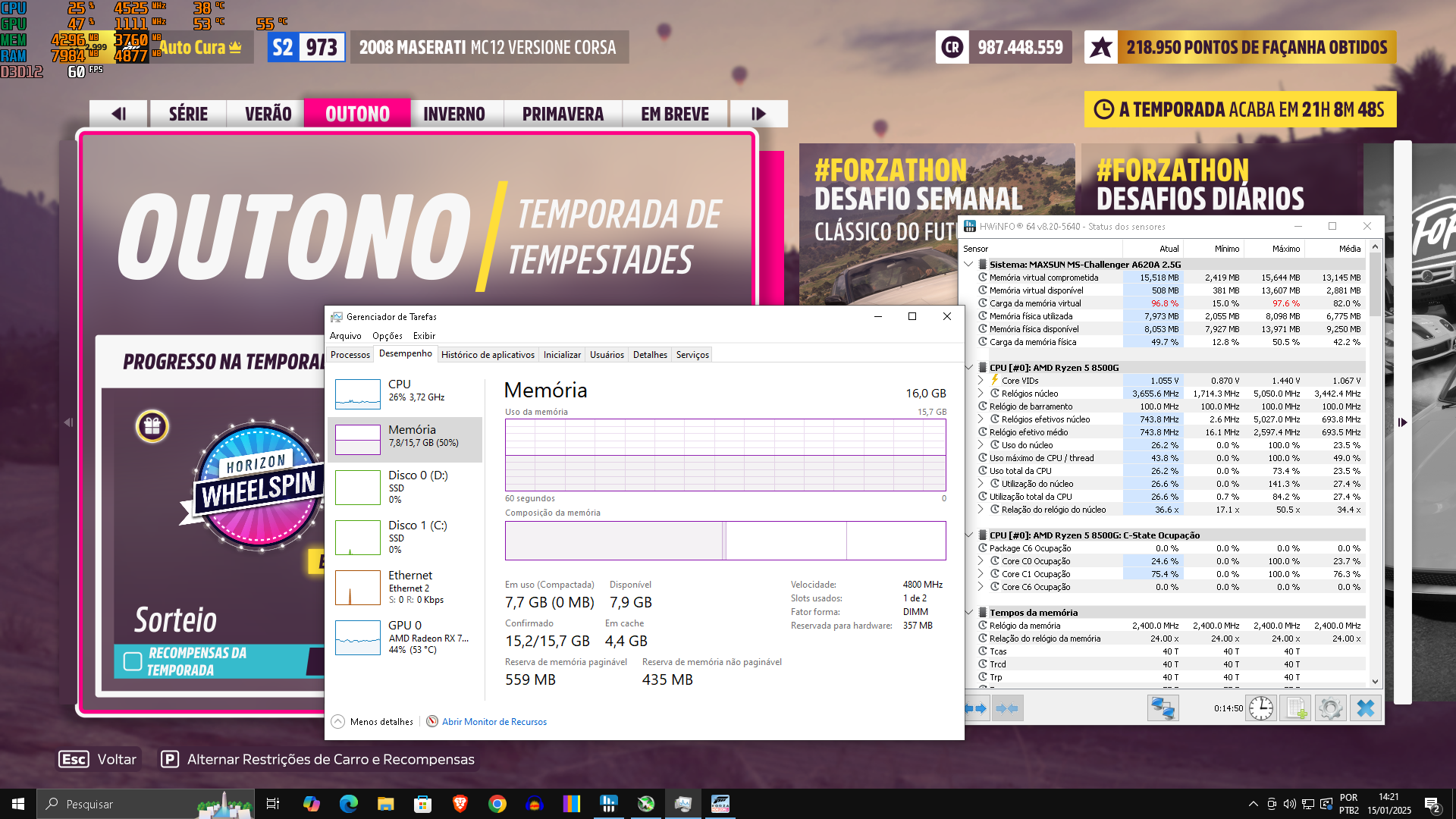This screenshot has height=819, width=1456.
Task: Click HWiNFO blue X close sensors button
Action: [1365, 708]
